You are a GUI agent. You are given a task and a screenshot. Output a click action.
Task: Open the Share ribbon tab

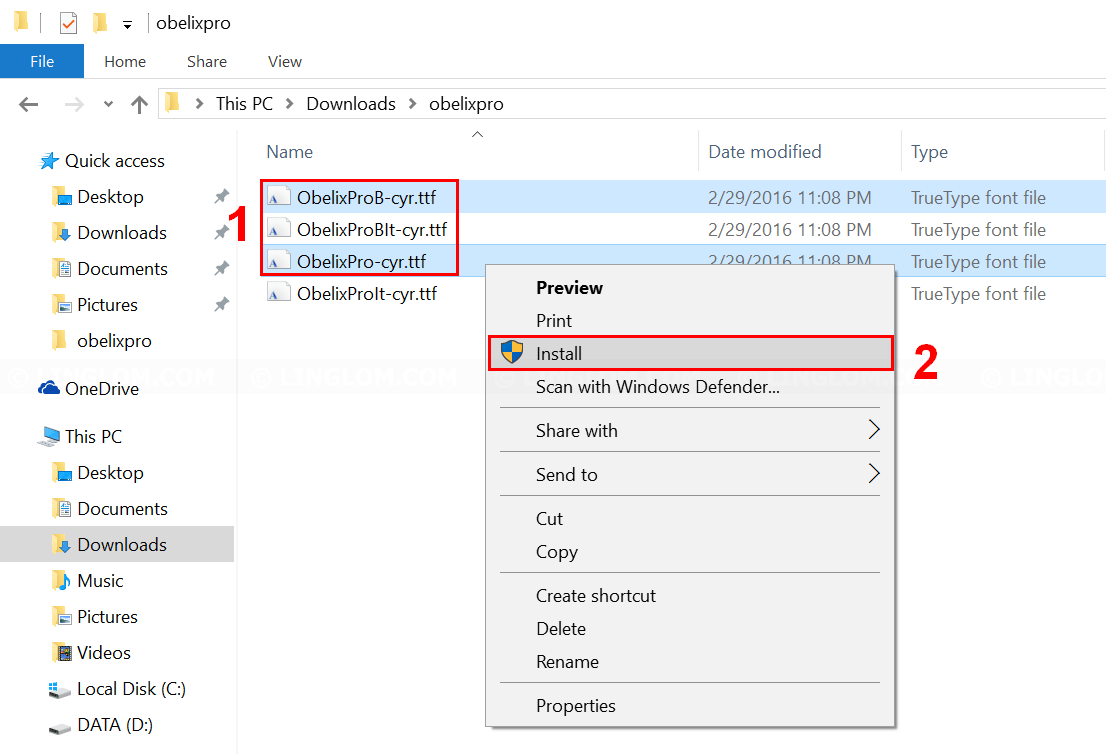[207, 61]
